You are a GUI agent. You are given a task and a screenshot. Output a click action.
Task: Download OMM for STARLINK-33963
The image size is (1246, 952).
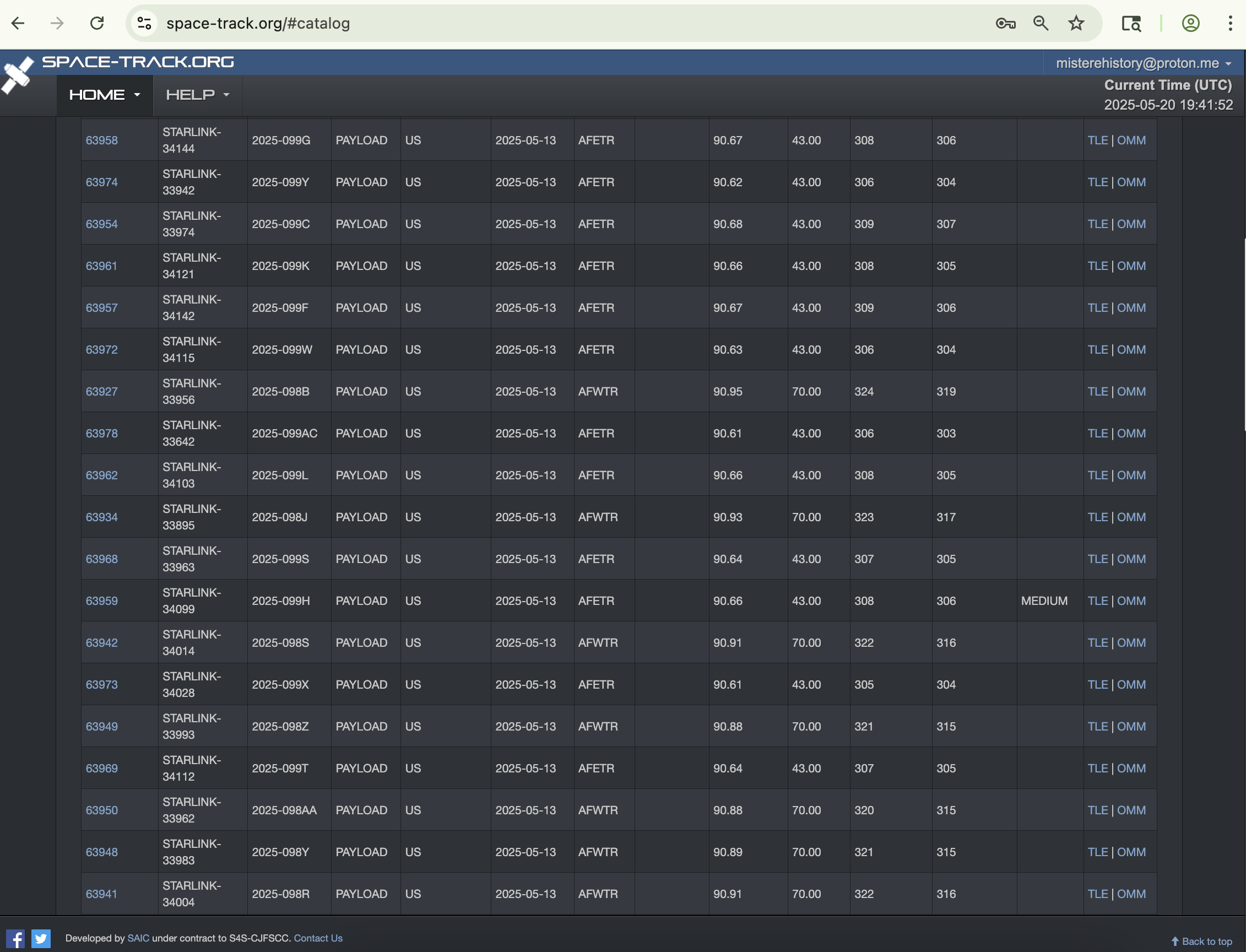(x=1131, y=560)
